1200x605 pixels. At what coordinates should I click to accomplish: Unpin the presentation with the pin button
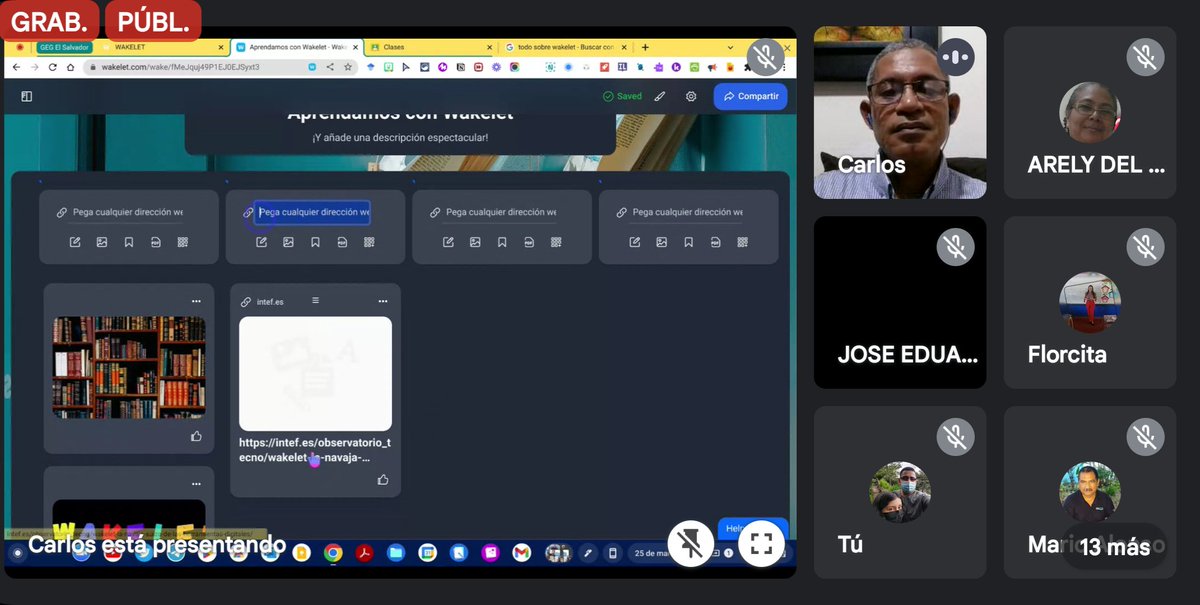690,543
